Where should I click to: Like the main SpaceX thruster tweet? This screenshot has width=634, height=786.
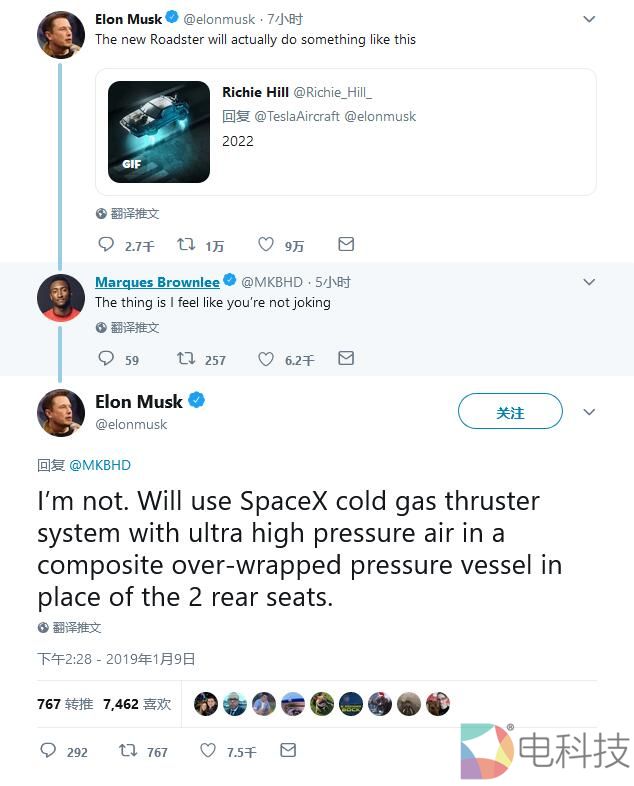pos(208,750)
